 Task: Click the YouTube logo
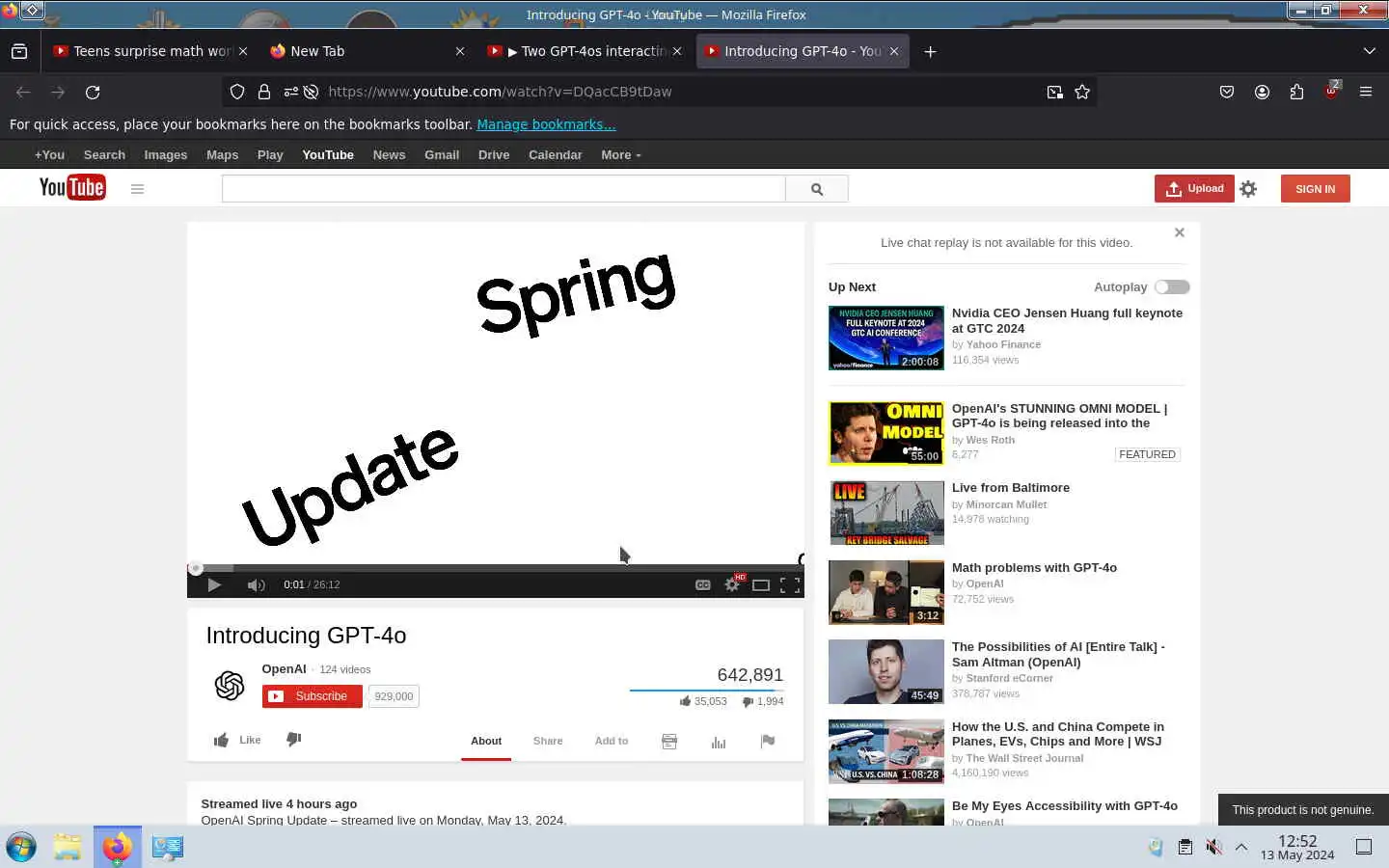point(72,188)
